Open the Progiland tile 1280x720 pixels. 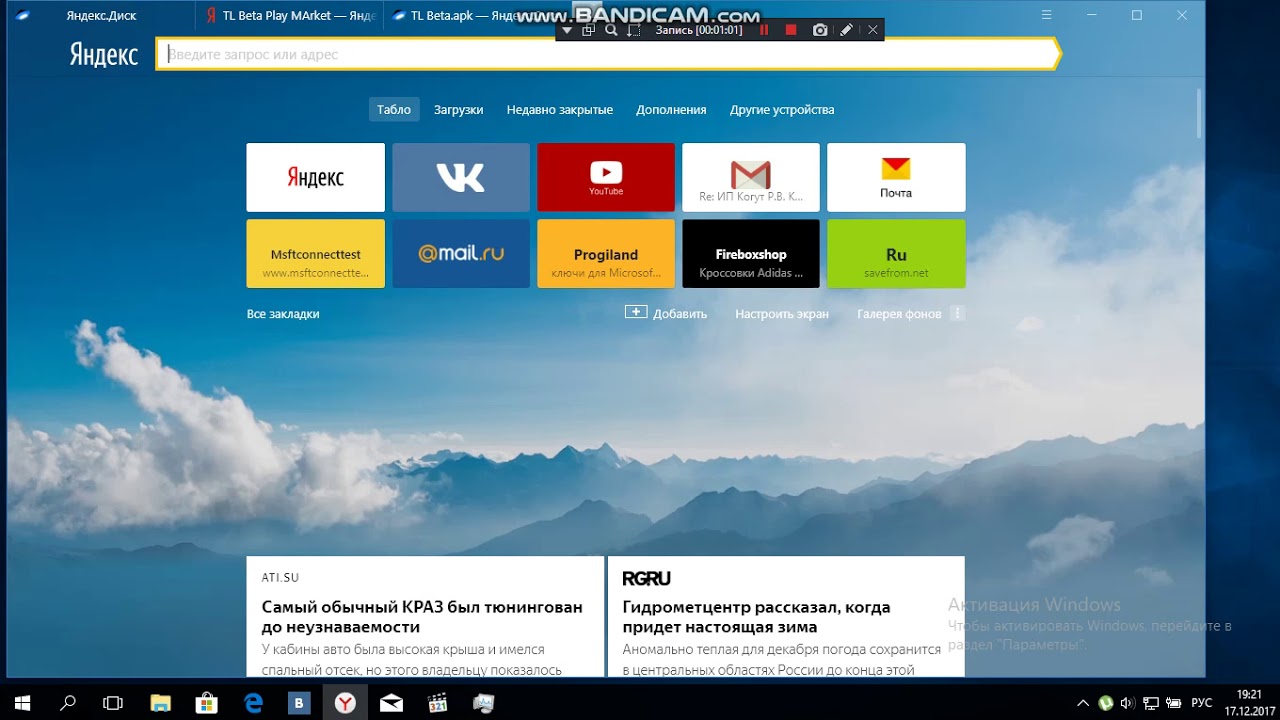[x=606, y=254]
